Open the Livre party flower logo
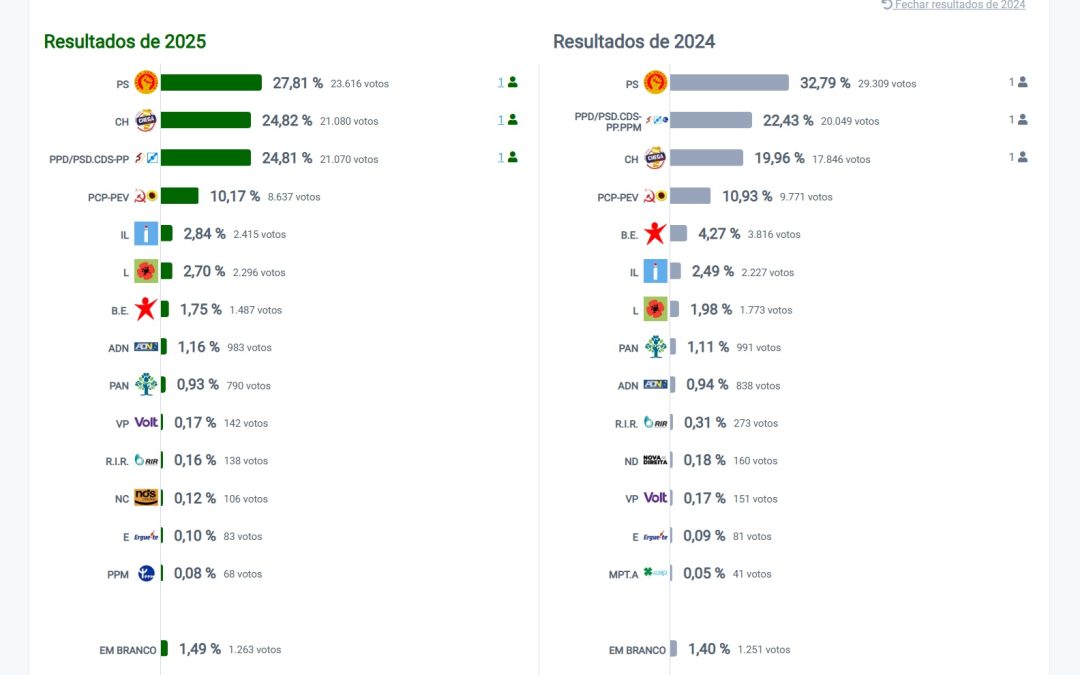 [146, 271]
